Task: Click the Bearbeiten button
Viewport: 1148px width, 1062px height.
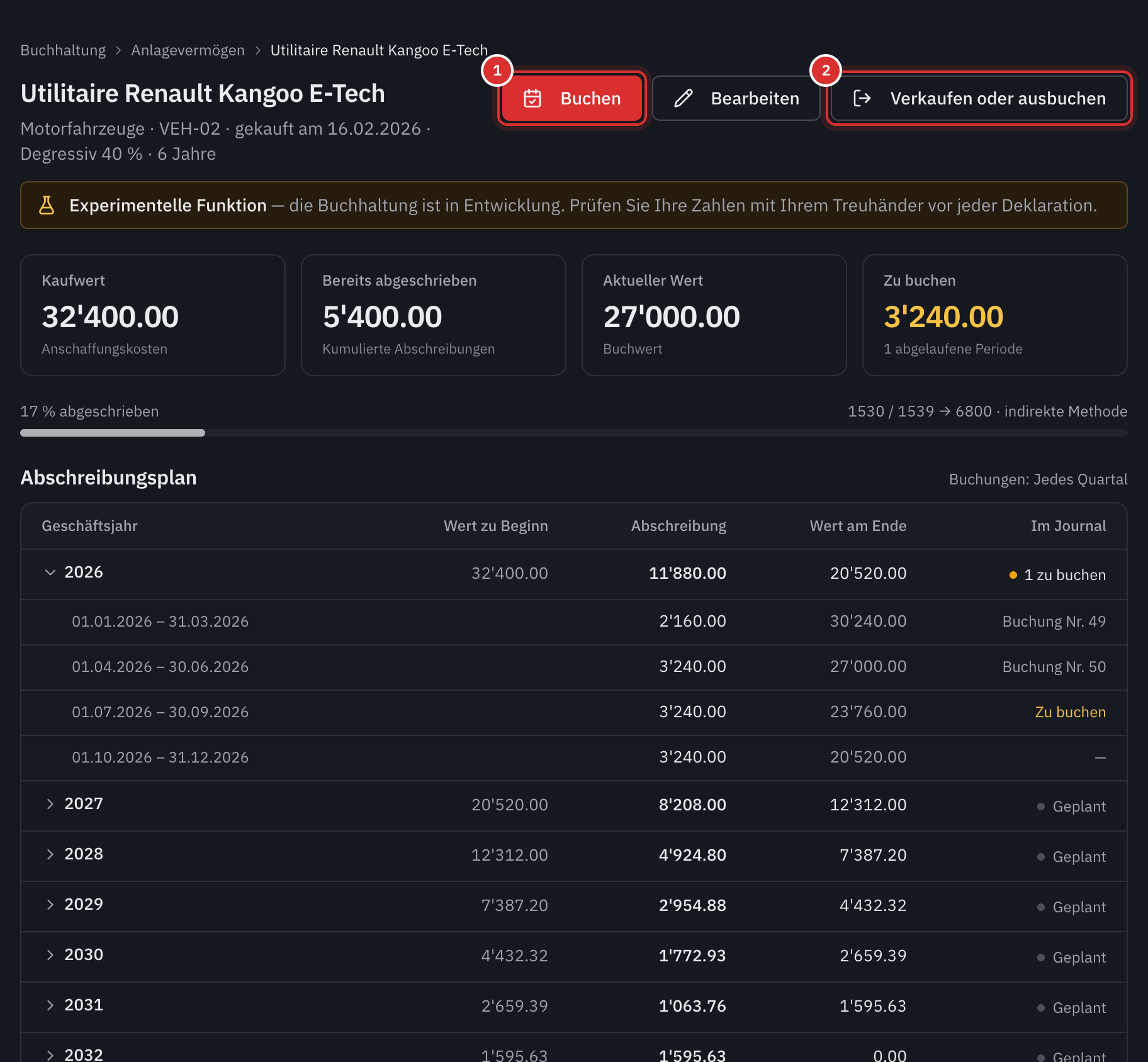Action: pos(736,98)
